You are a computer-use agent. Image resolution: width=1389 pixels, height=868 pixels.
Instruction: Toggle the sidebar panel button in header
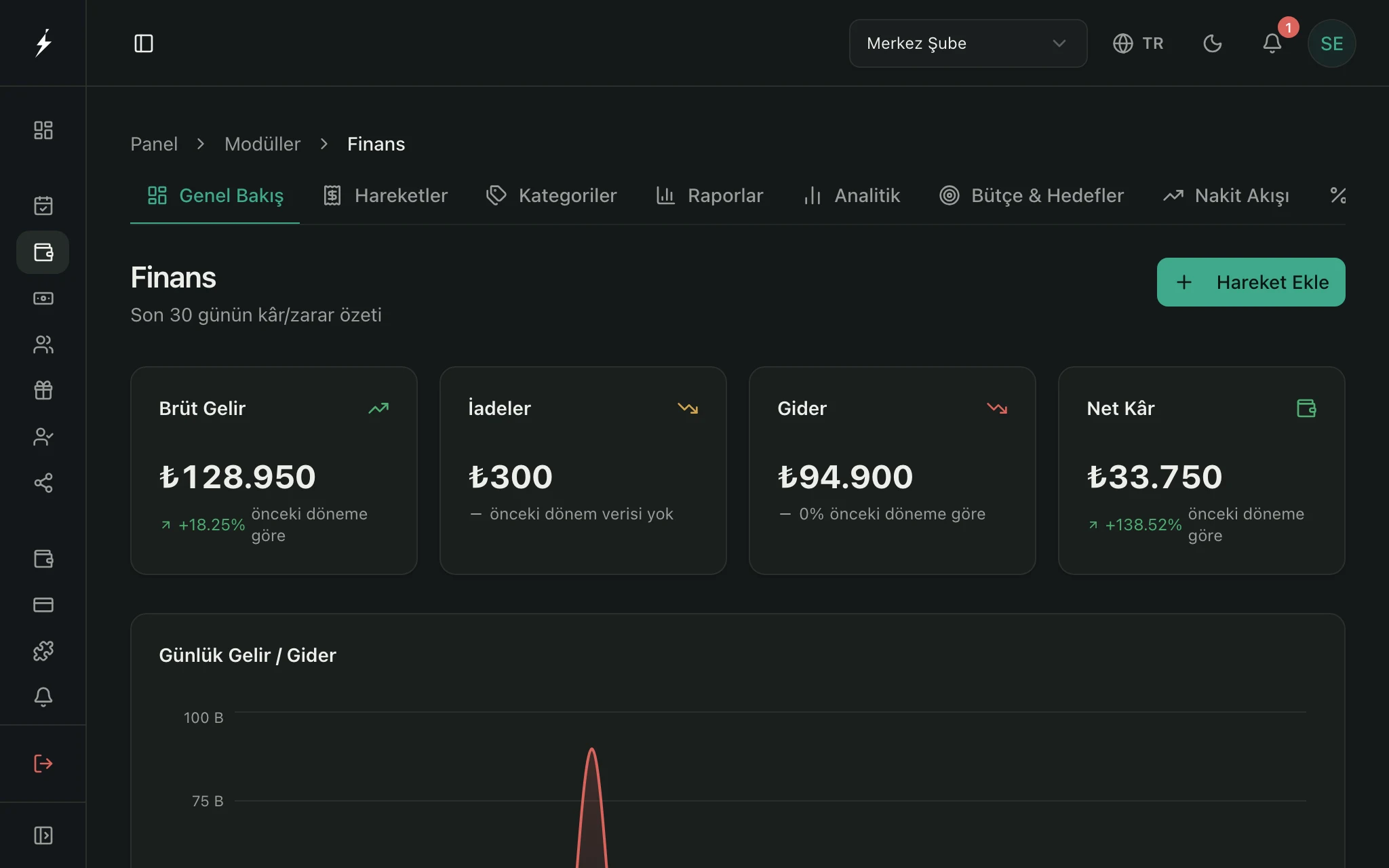click(x=144, y=43)
